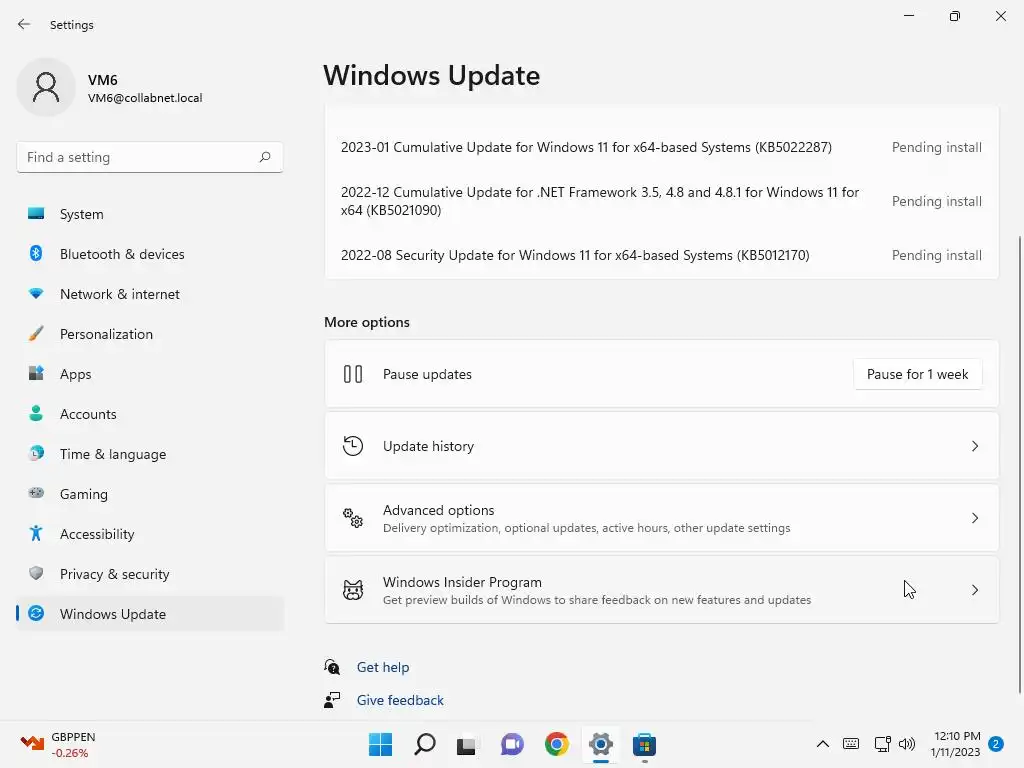Click the Windows Update sync icon in the sidebar
This screenshot has height=768, width=1024.
coord(36,613)
